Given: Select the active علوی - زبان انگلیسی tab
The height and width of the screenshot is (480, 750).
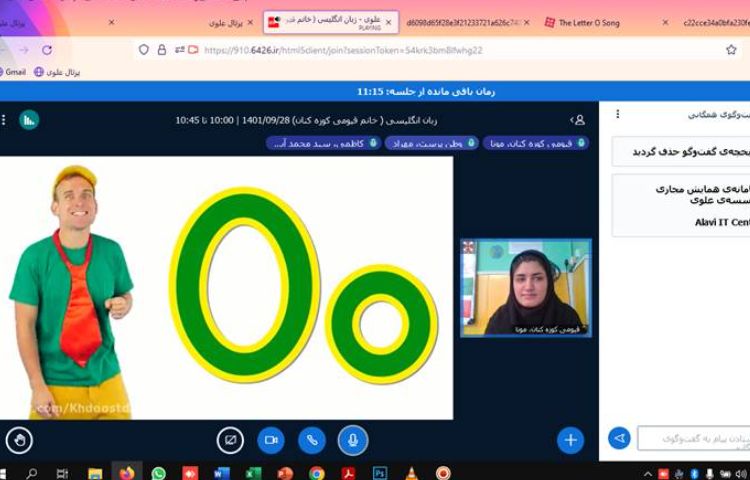Looking at the screenshot, I should 331,22.
